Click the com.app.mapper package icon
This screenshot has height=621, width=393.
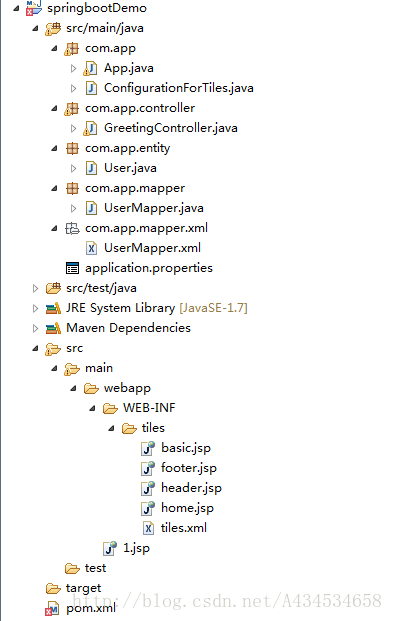tap(72, 189)
